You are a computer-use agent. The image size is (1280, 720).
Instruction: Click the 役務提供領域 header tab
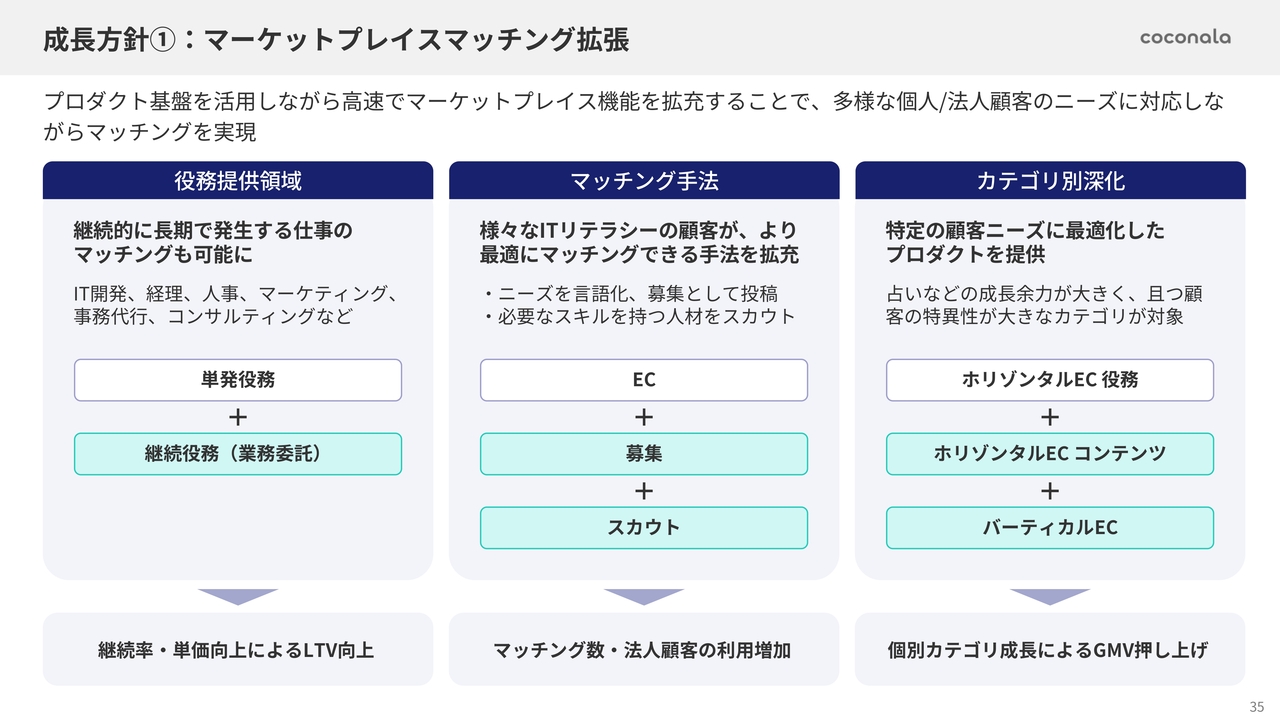coord(238,181)
